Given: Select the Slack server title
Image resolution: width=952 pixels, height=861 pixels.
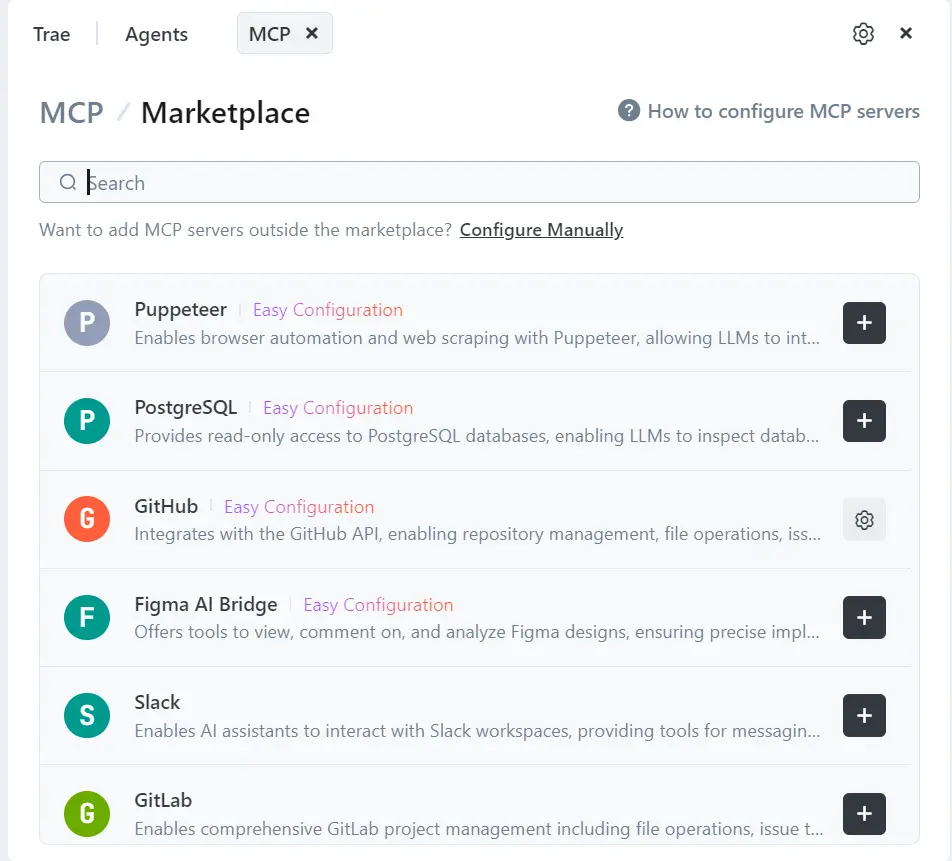Looking at the screenshot, I should pos(157,703).
